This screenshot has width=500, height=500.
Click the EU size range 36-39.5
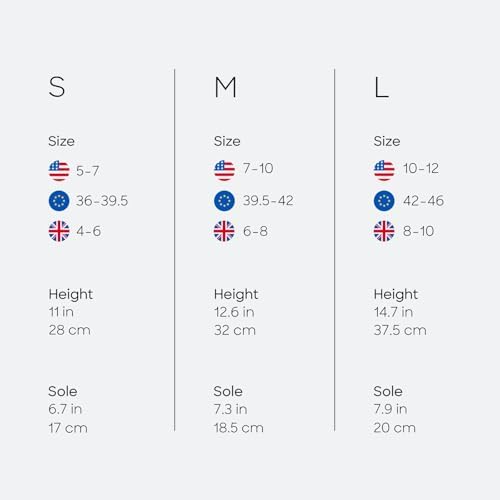click(102, 201)
